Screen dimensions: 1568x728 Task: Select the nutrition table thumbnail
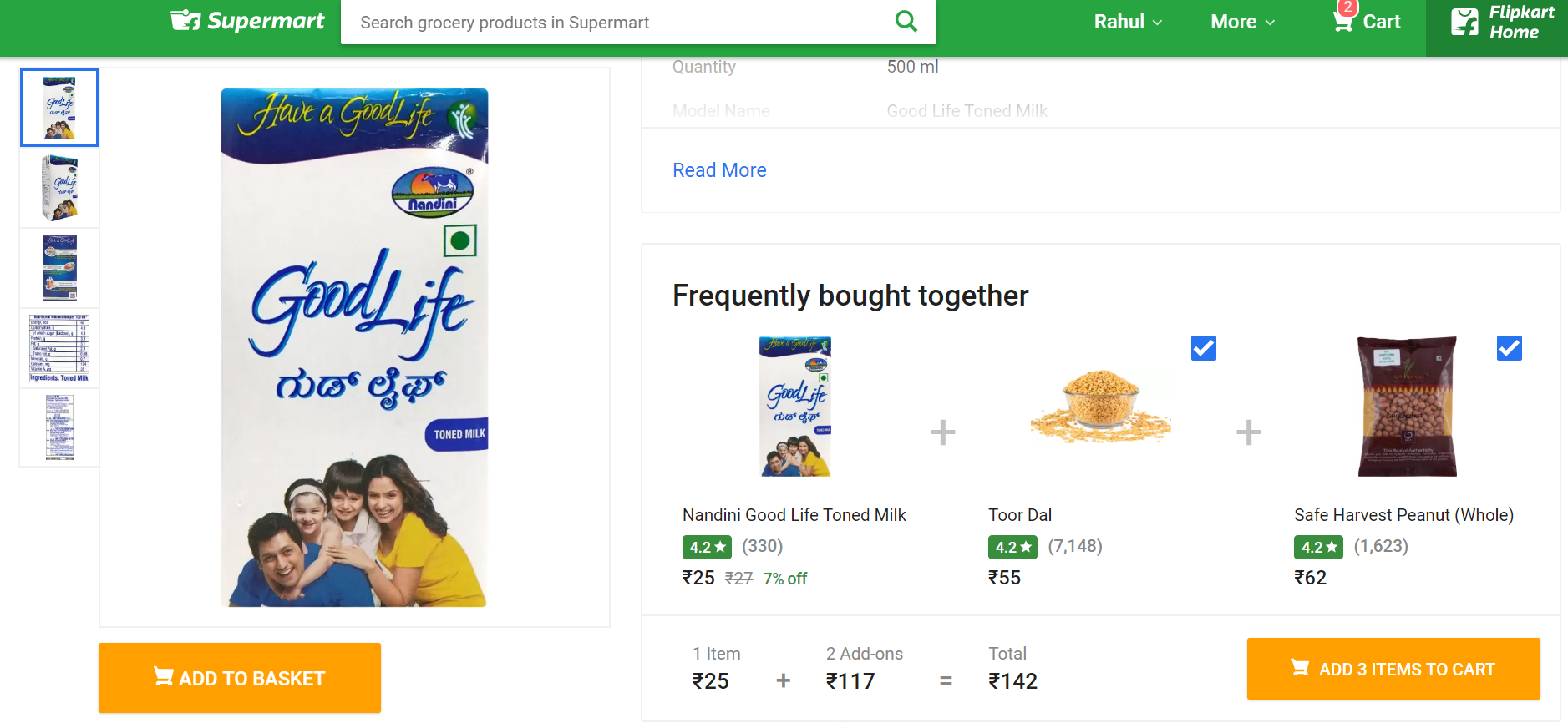coord(59,348)
